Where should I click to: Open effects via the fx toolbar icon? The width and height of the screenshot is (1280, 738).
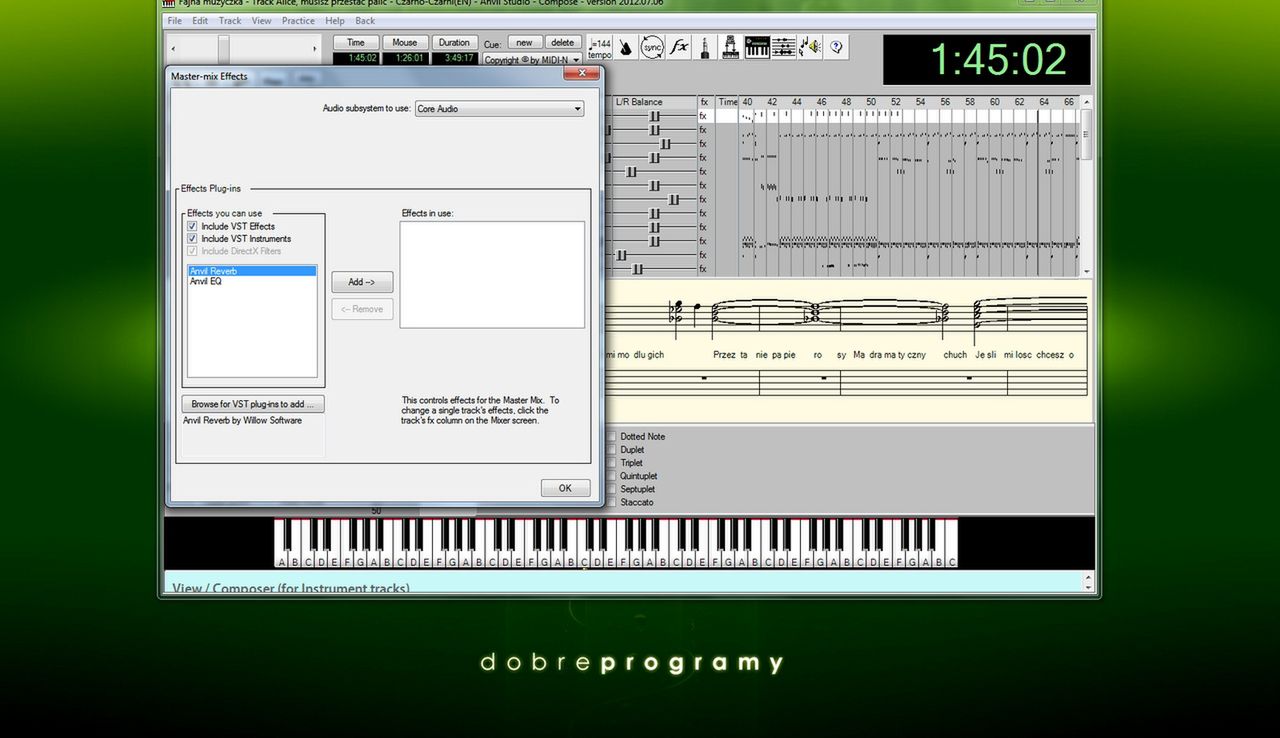pos(680,47)
